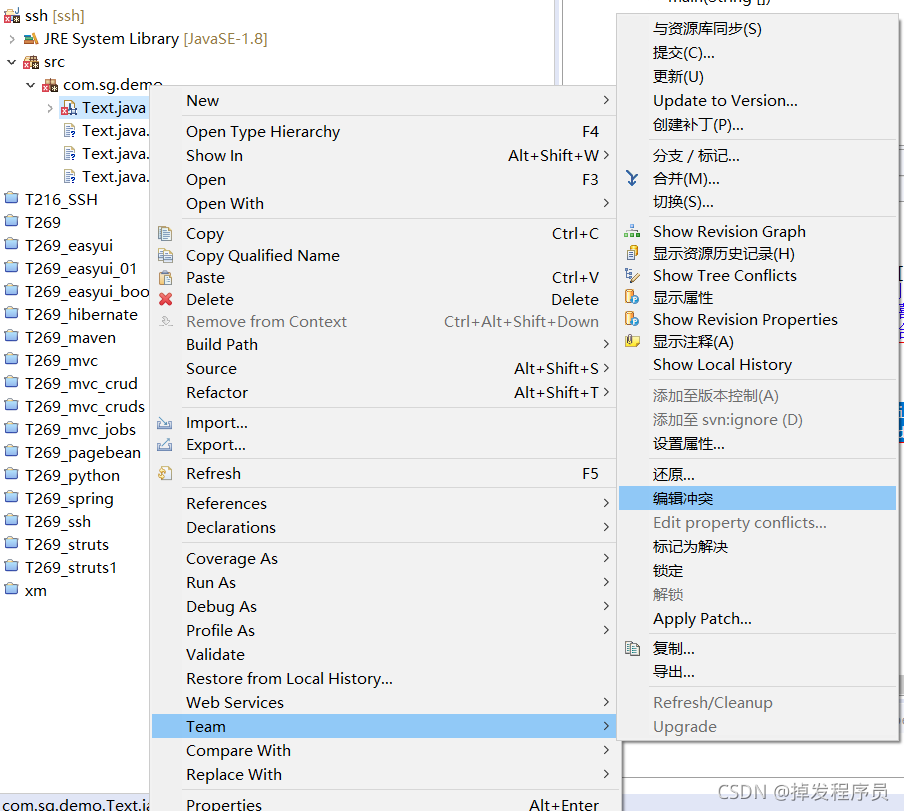Click the conflicted Text.java file icon
This screenshot has width=904, height=811.
pyautogui.click(x=69, y=108)
